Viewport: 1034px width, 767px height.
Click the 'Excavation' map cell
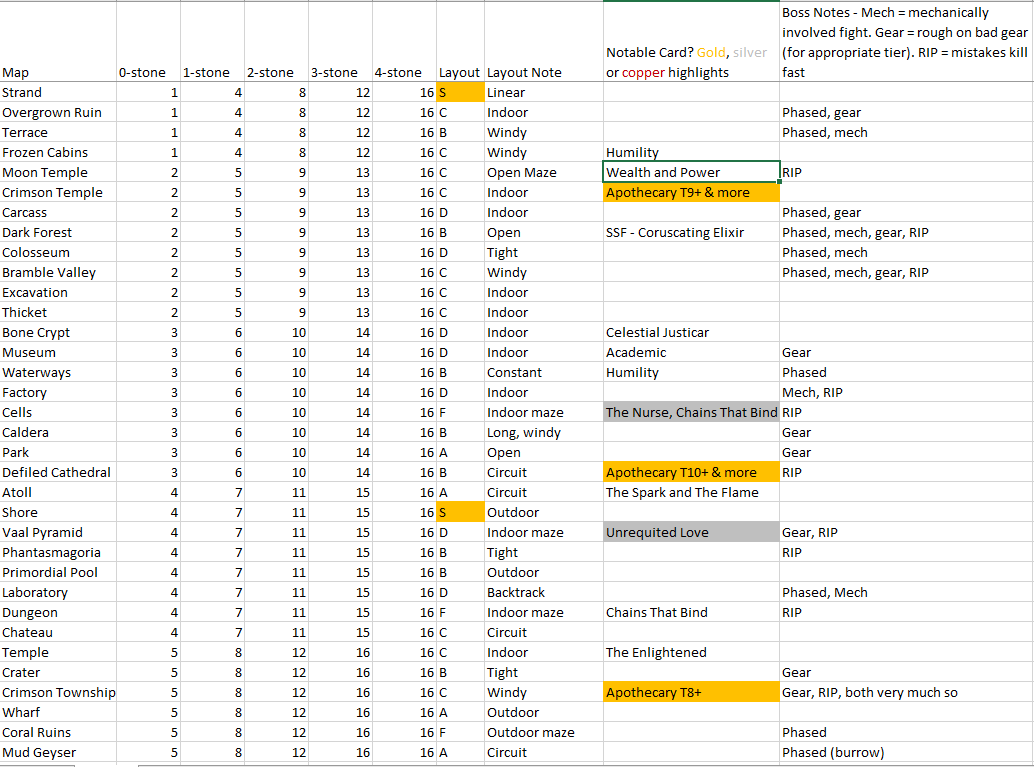[x=58, y=292]
